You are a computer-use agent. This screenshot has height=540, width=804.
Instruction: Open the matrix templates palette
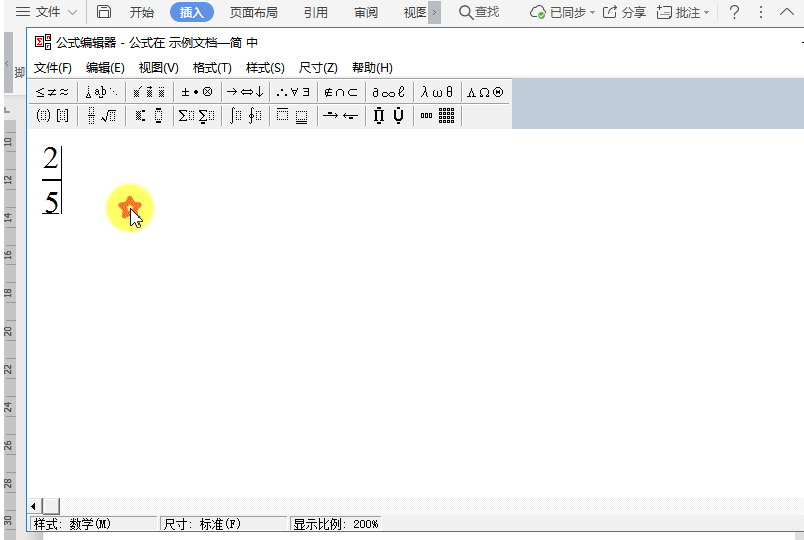pos(438,116)
